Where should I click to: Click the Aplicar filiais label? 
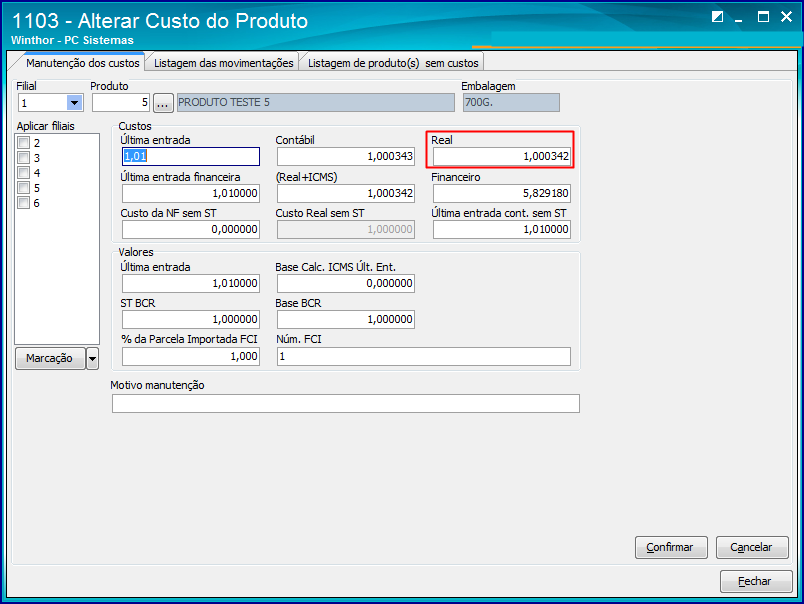pyautogui.click(x=46, y=126)
